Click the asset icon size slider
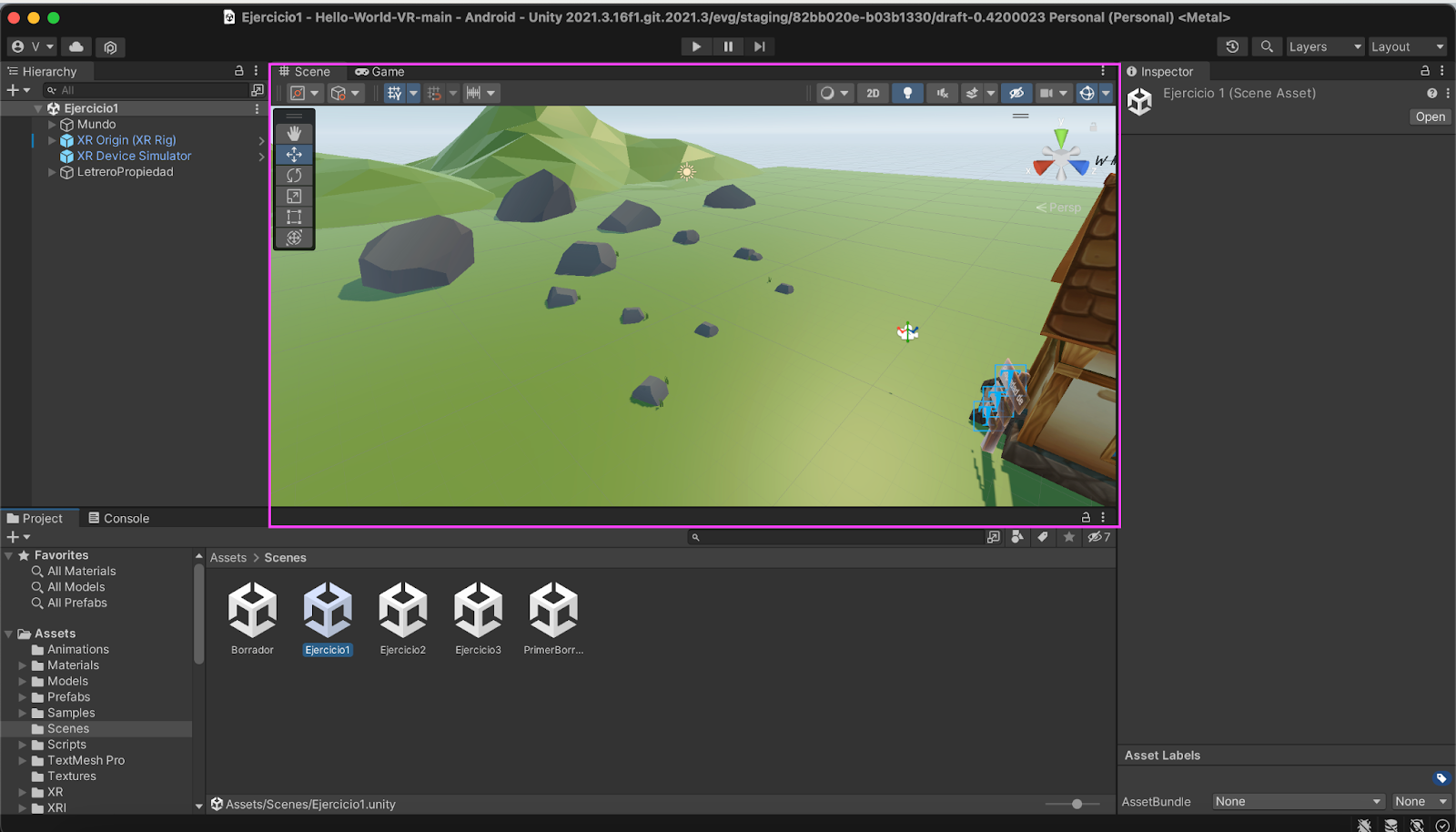The image size is (1456, 832). 1077,804
